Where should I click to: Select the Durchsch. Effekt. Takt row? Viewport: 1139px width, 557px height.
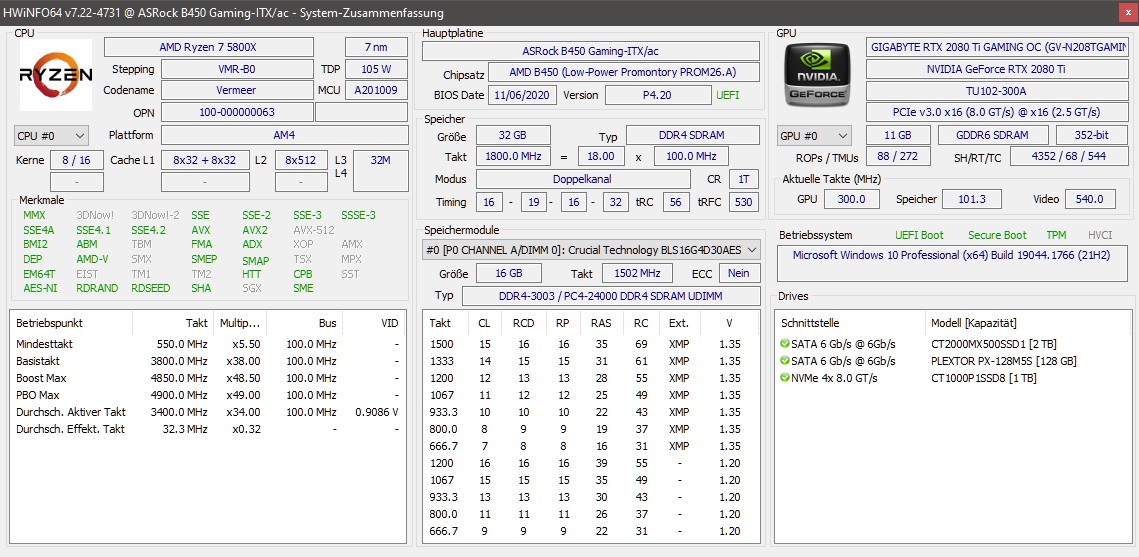(207, 429)
